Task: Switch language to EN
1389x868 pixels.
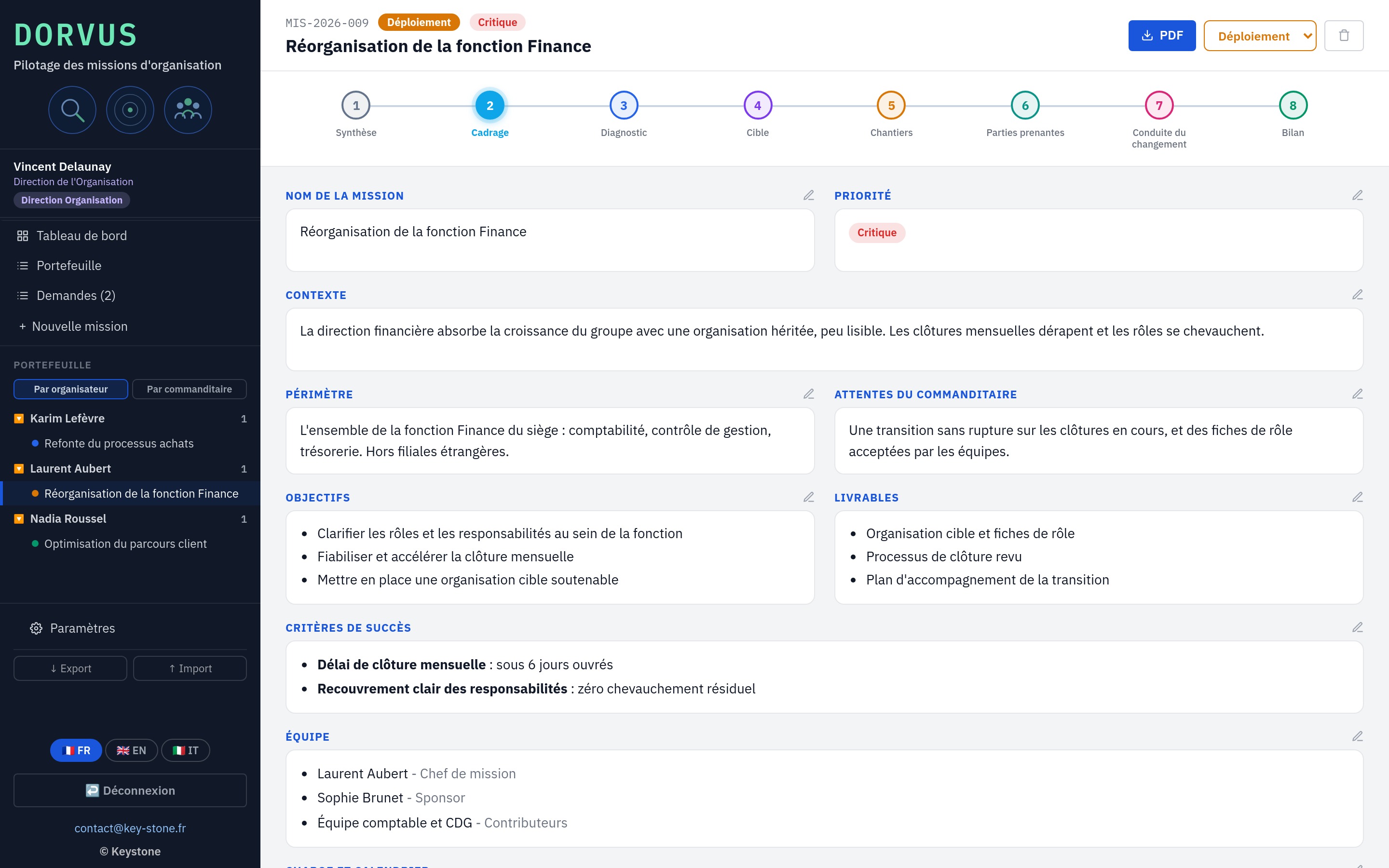Action: pos(132,750)
